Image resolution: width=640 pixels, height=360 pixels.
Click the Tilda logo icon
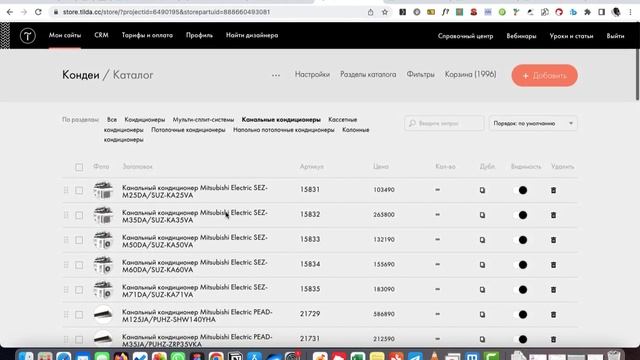point(28,36)
